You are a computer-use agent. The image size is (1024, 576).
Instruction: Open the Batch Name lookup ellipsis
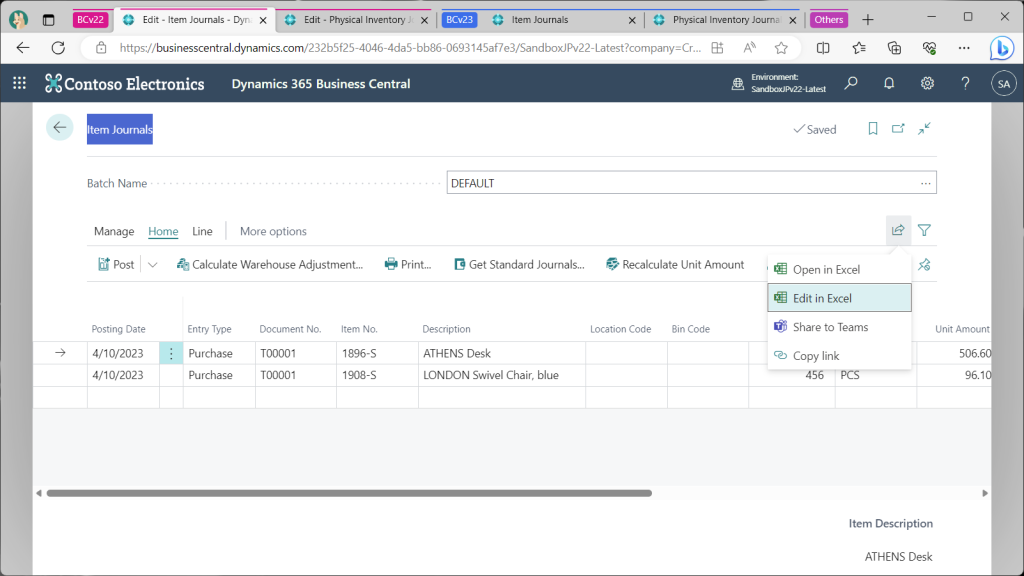coord(925,184)
